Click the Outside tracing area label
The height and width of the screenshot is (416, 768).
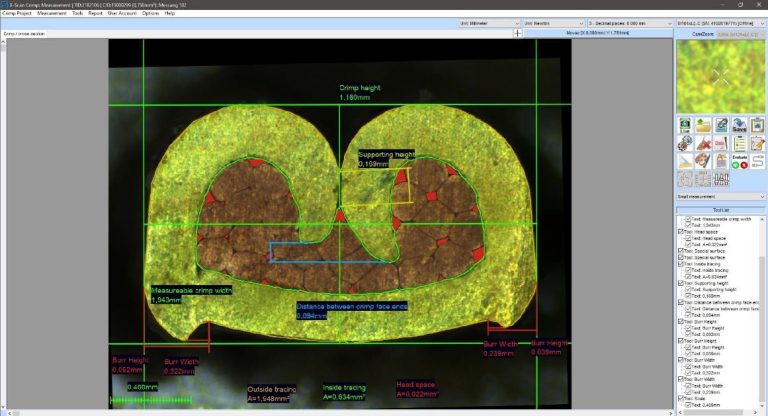[271, 394]
